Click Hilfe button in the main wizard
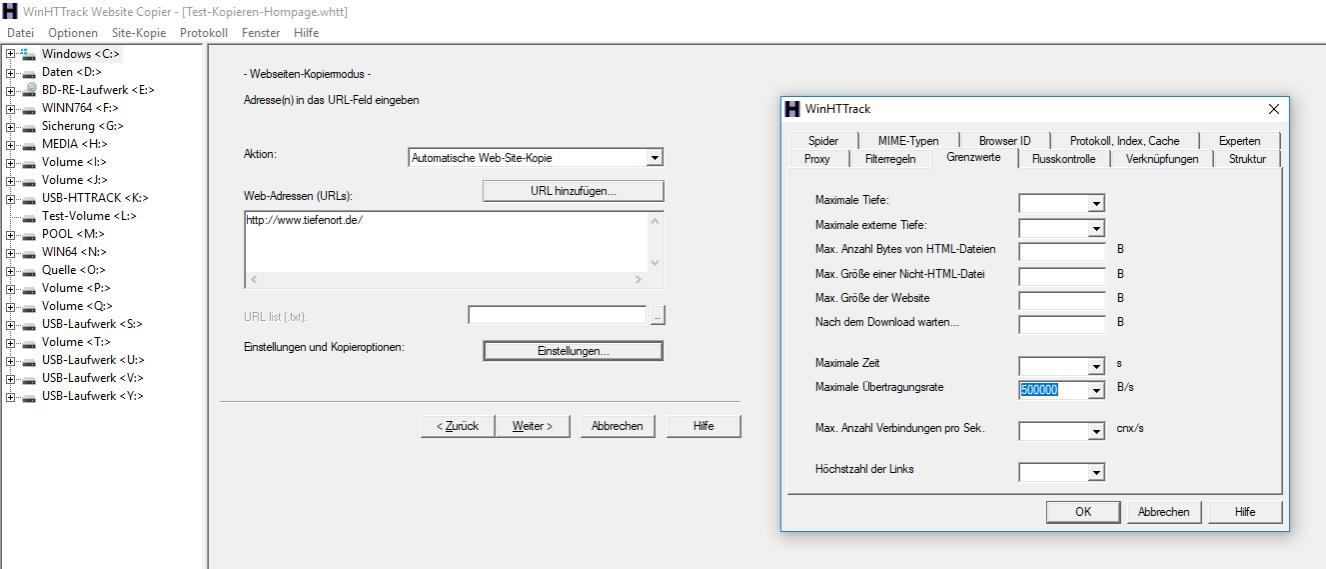 coord(704,426)
